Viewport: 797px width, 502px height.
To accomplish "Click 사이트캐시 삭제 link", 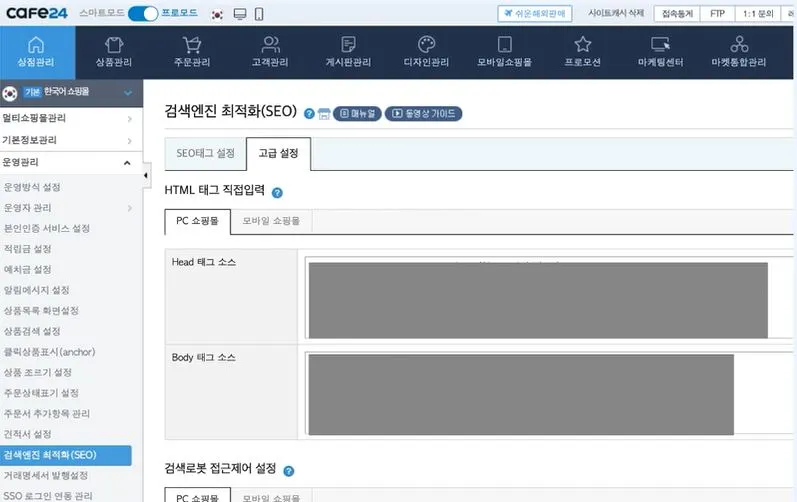I will pos(616,13).
